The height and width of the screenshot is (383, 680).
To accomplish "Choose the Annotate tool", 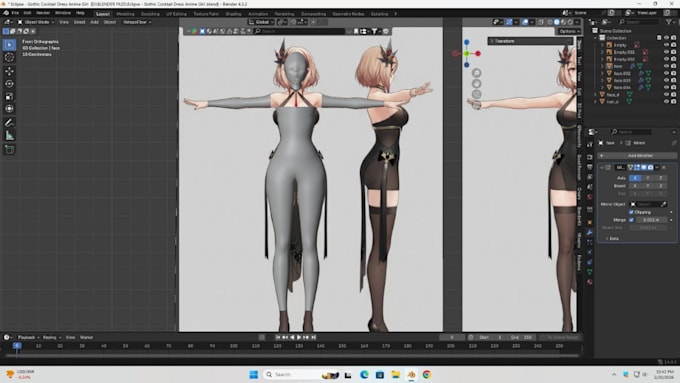I will click(x=9, y=123).
